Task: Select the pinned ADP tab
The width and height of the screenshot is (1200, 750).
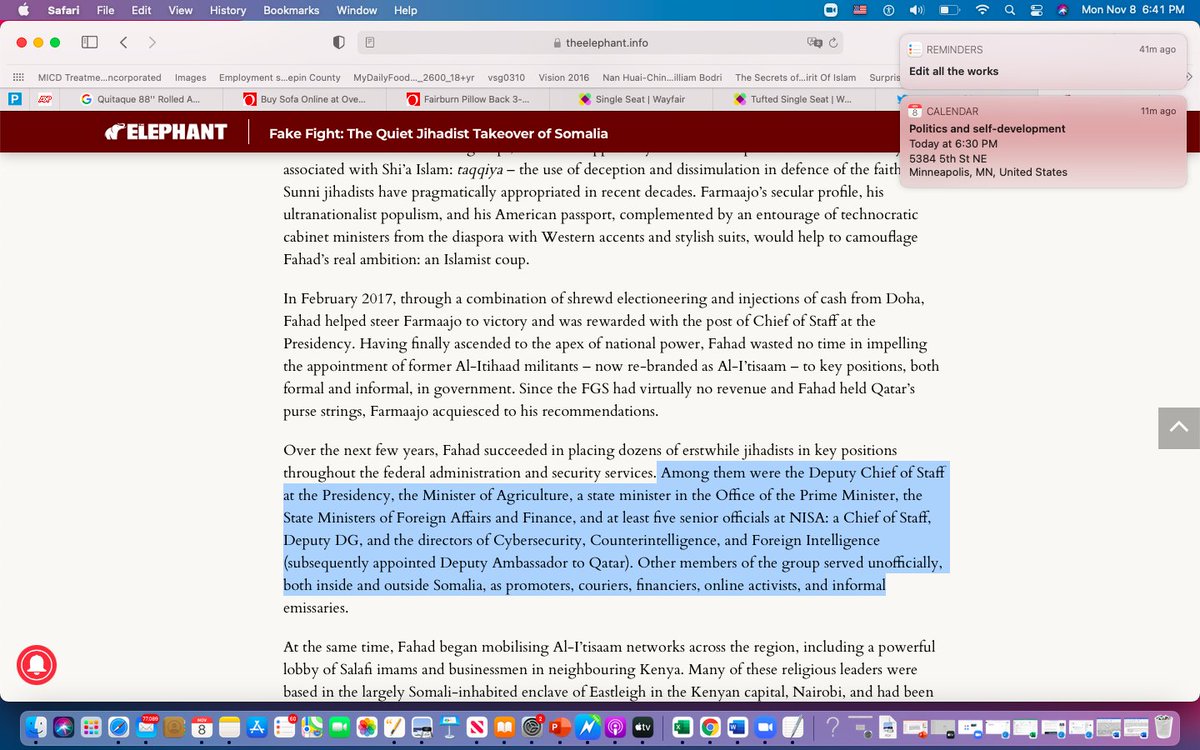Action: (45, 99)
